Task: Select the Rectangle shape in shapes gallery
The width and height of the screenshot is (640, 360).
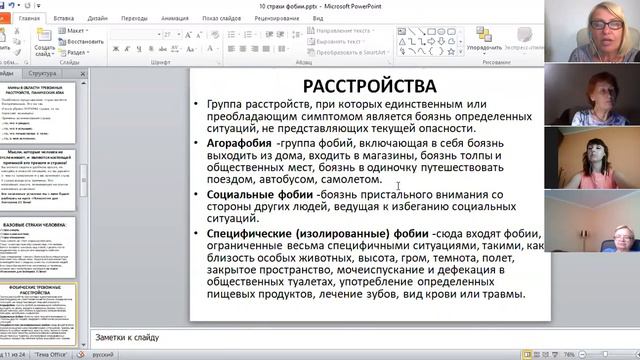Action: coord(431,31)
